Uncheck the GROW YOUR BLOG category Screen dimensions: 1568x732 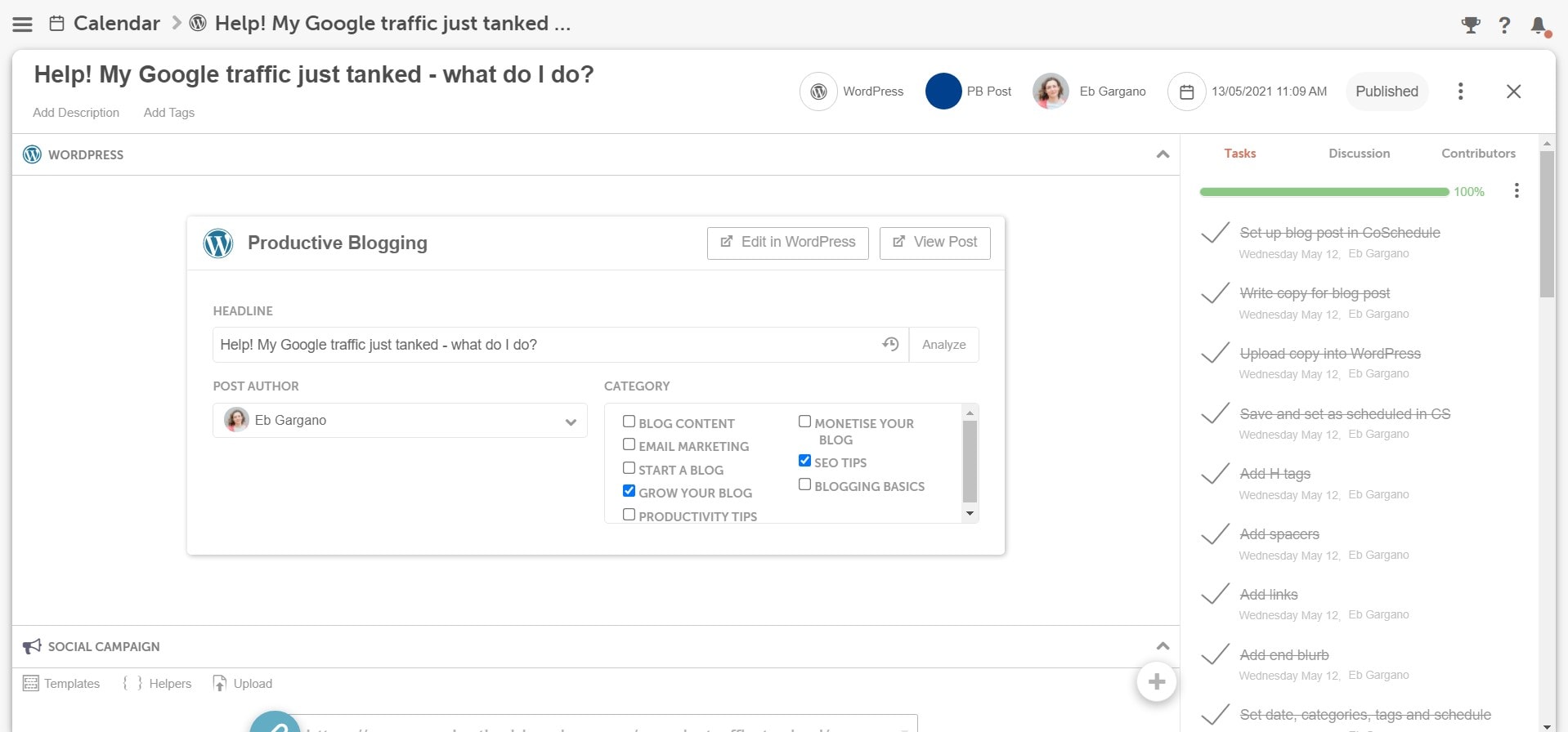click(629, 491)
